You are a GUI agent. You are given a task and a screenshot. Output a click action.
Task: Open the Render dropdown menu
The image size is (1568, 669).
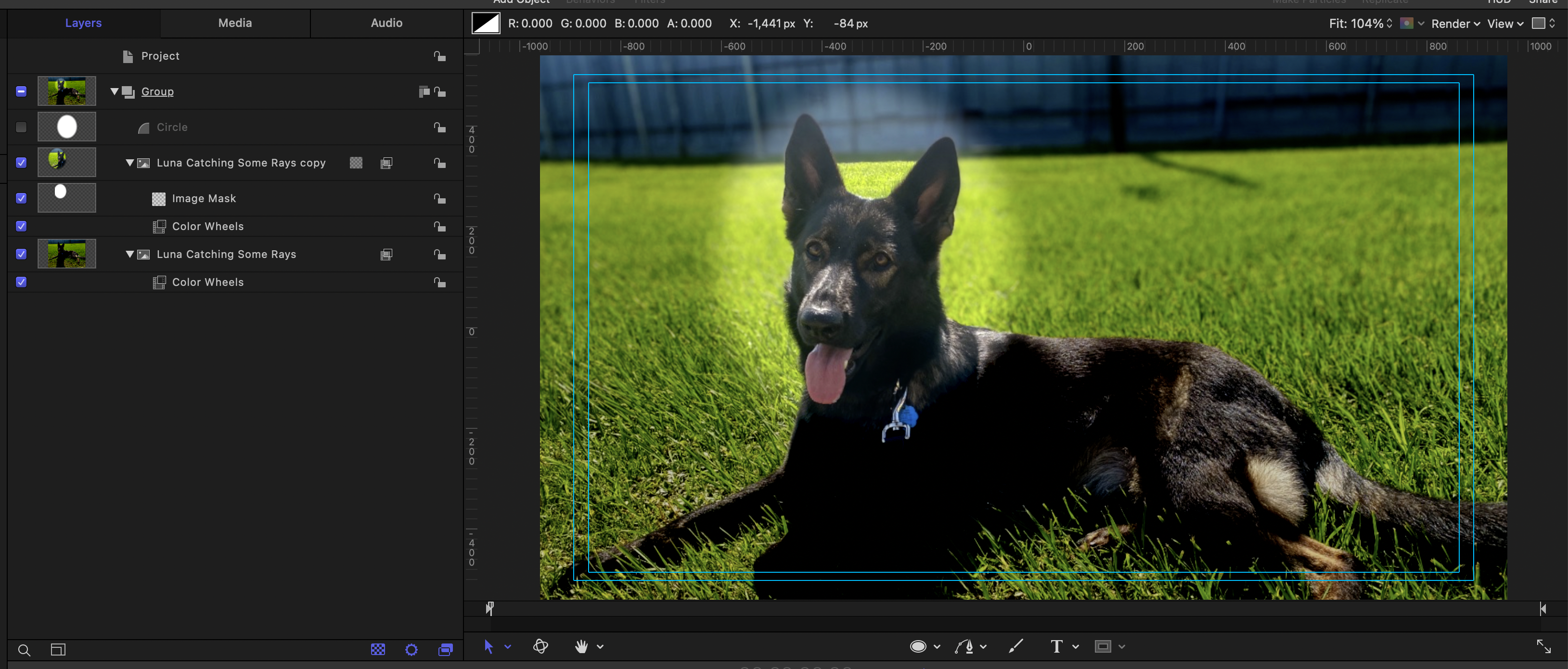pyautogui.click(x=1455, y=24)
